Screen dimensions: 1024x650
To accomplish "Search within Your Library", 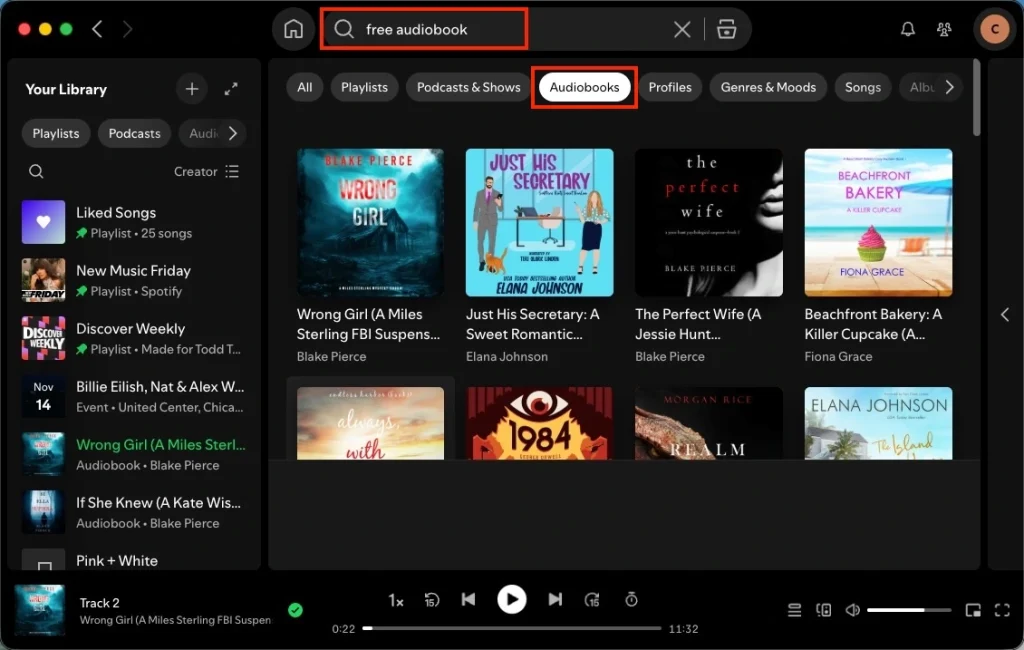I will [36, 171].
